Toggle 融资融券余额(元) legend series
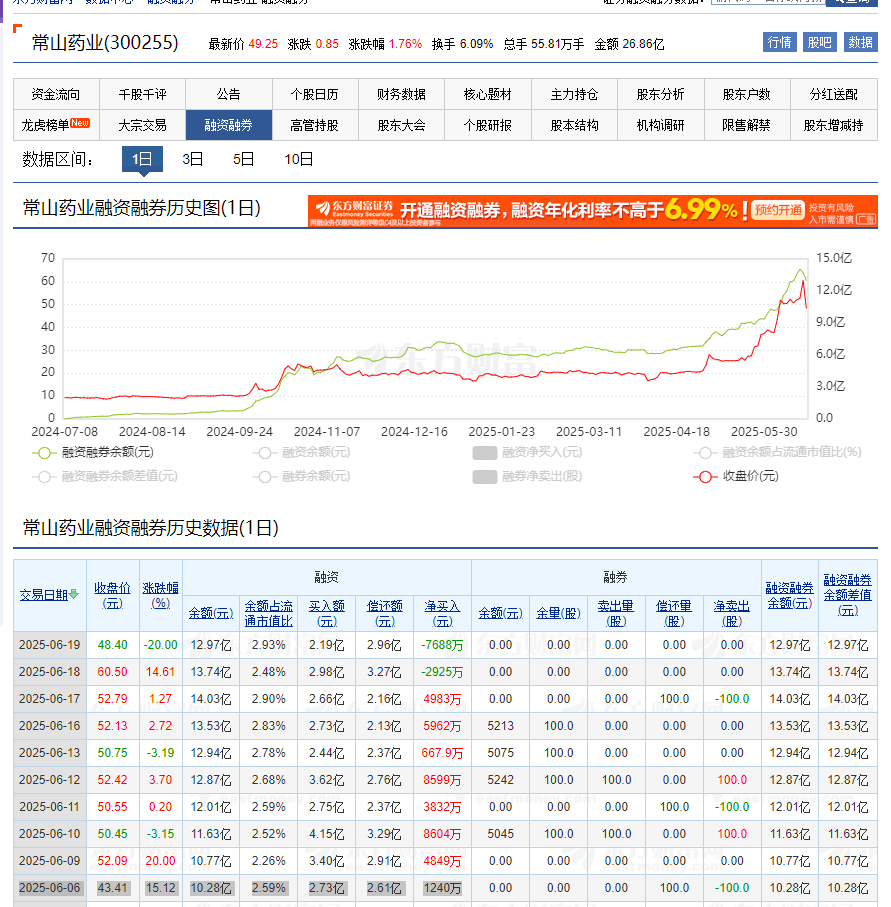This screenshot has height=907, width=891. click(x=93, y=452)
